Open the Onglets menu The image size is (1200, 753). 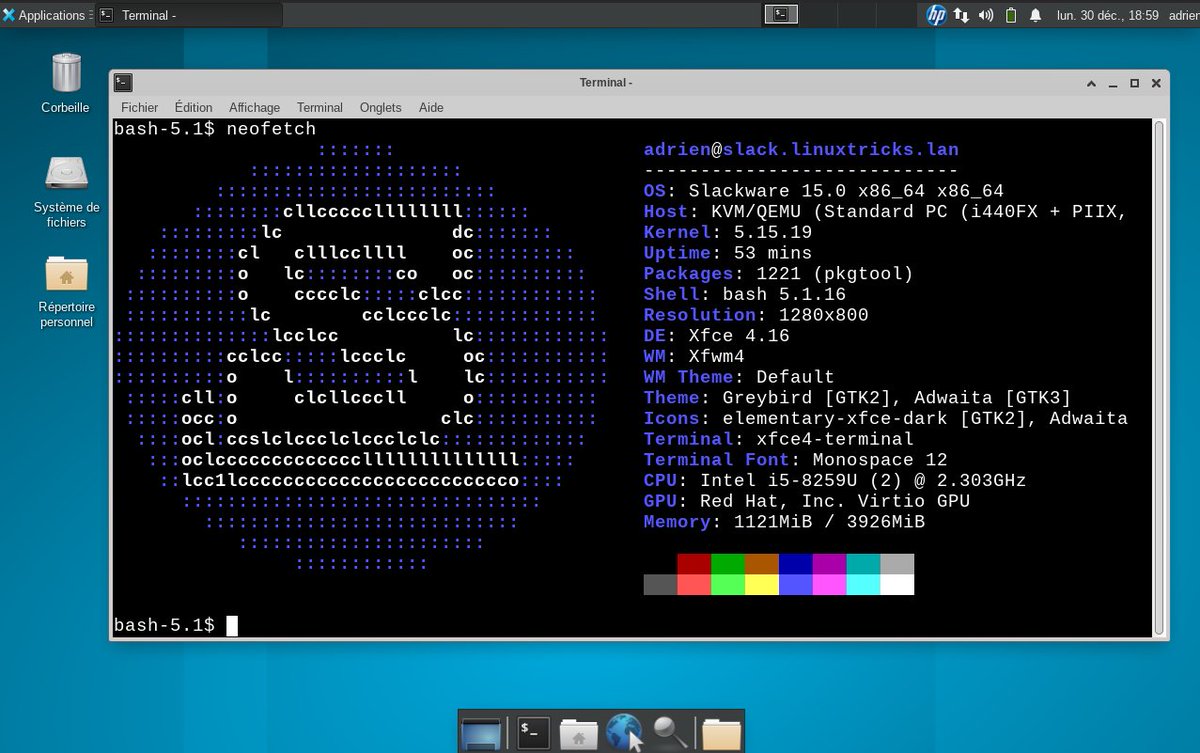[x=380, y=107]
